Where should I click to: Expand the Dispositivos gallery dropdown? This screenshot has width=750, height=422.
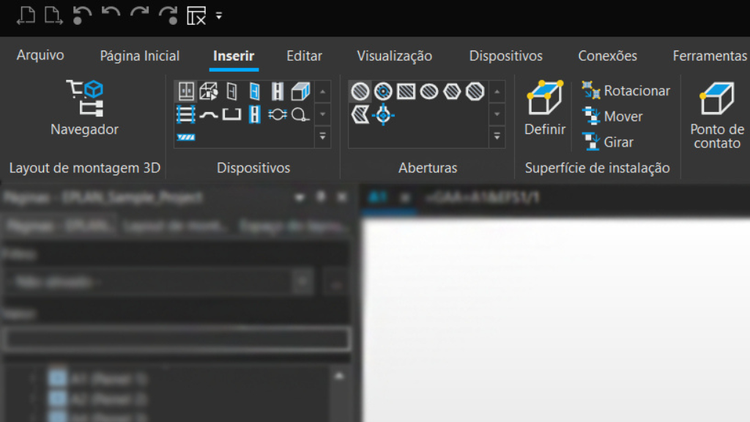322,137
